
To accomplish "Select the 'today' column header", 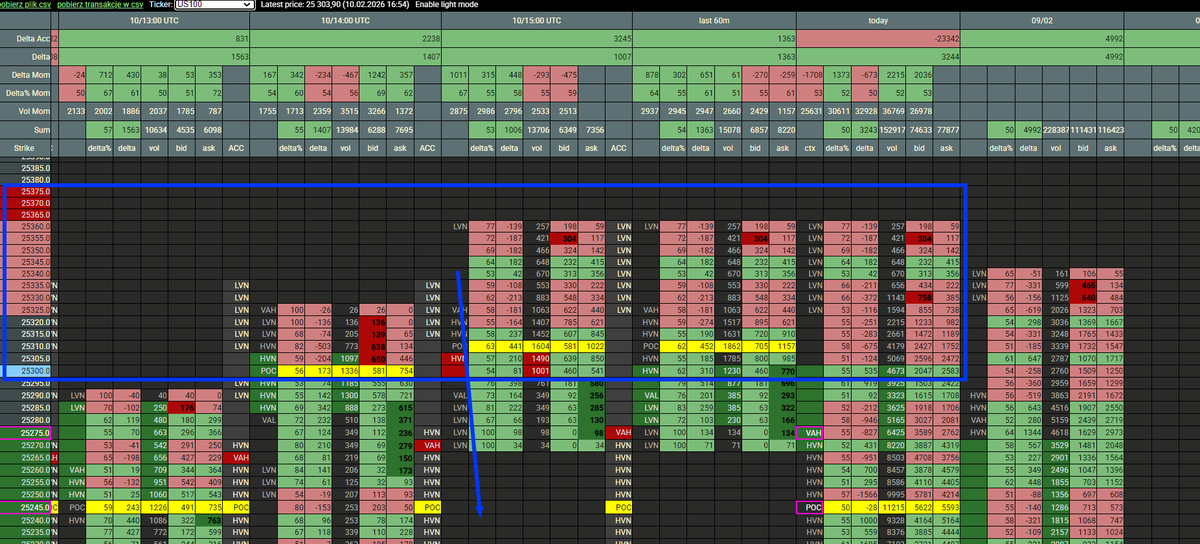I will coord(878,20).
